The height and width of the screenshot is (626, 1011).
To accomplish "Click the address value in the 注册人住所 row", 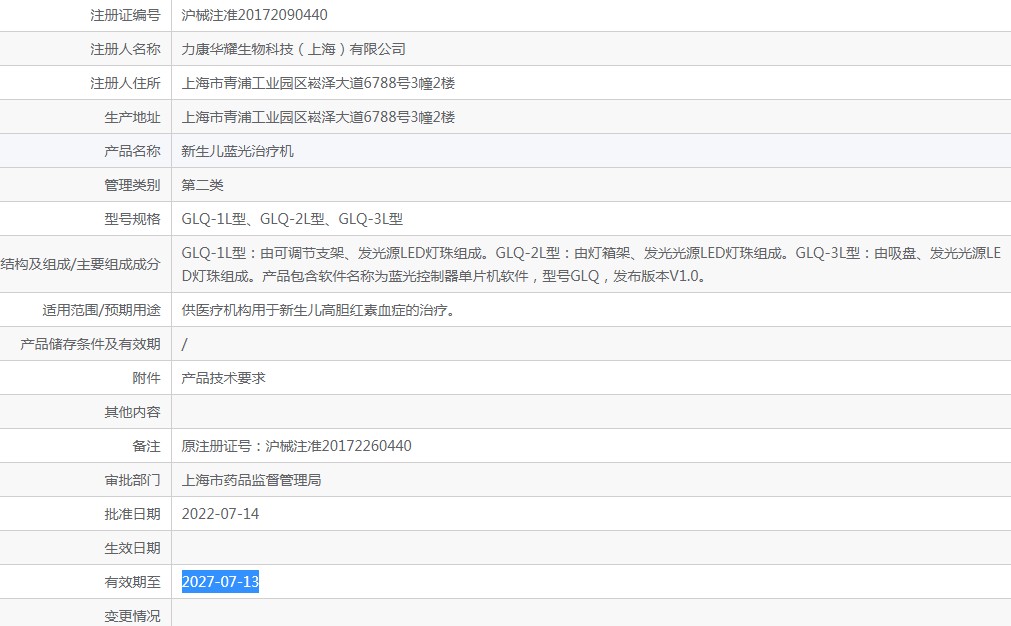I will [x=318, y=83].
